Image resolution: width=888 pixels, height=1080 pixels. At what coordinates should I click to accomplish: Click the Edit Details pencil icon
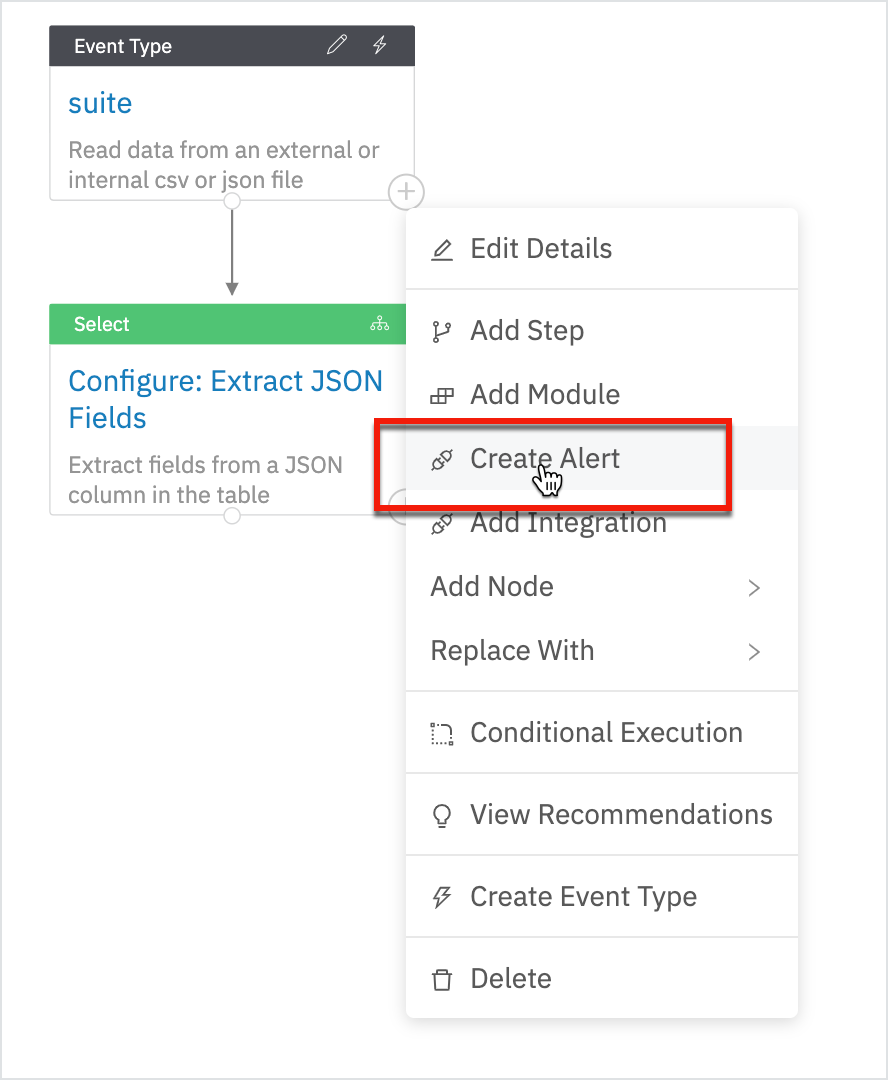pyautogui.click(x=441, y=248)
